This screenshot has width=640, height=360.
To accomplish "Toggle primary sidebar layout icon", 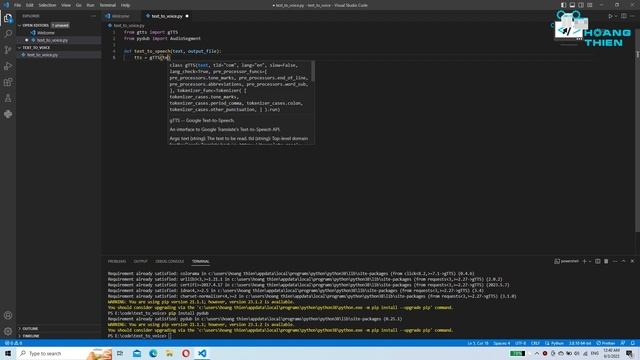I will pyautogui.click(x=563, y=5).
